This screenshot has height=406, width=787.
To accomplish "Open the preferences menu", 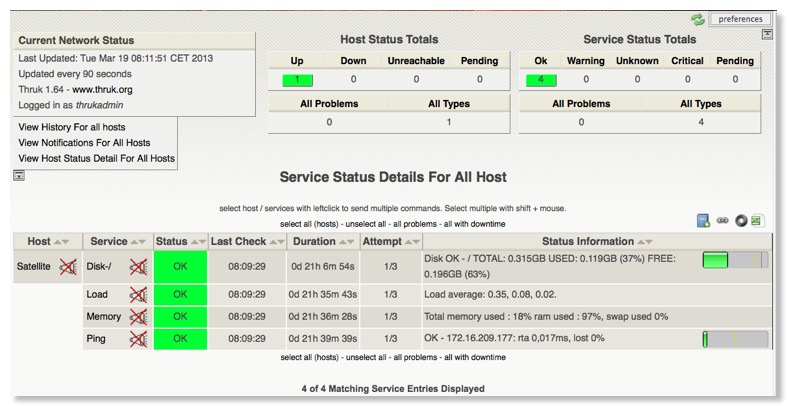I will tap(740, 19).
